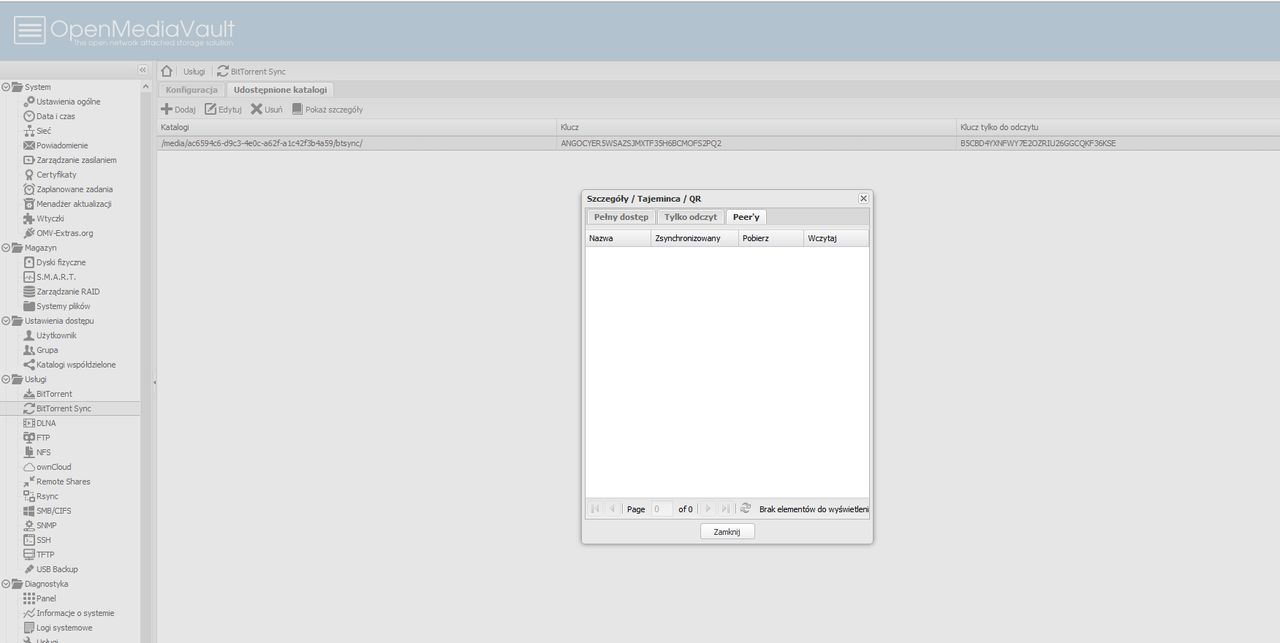
Task: Close the Szczegóły dialog with X
Action: click(864, 198)
